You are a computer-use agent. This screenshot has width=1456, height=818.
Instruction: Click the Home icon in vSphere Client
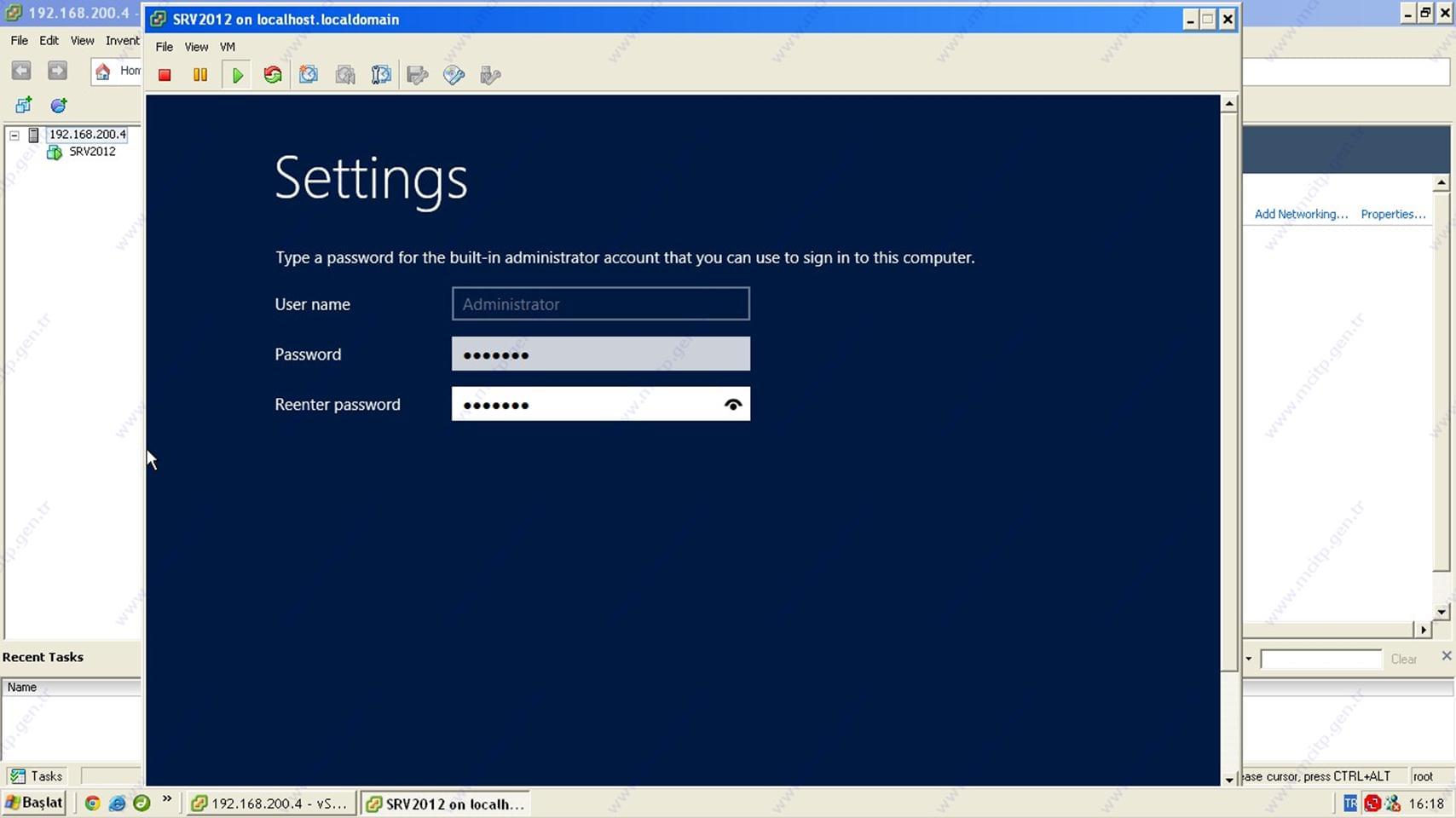coord(103,71)
